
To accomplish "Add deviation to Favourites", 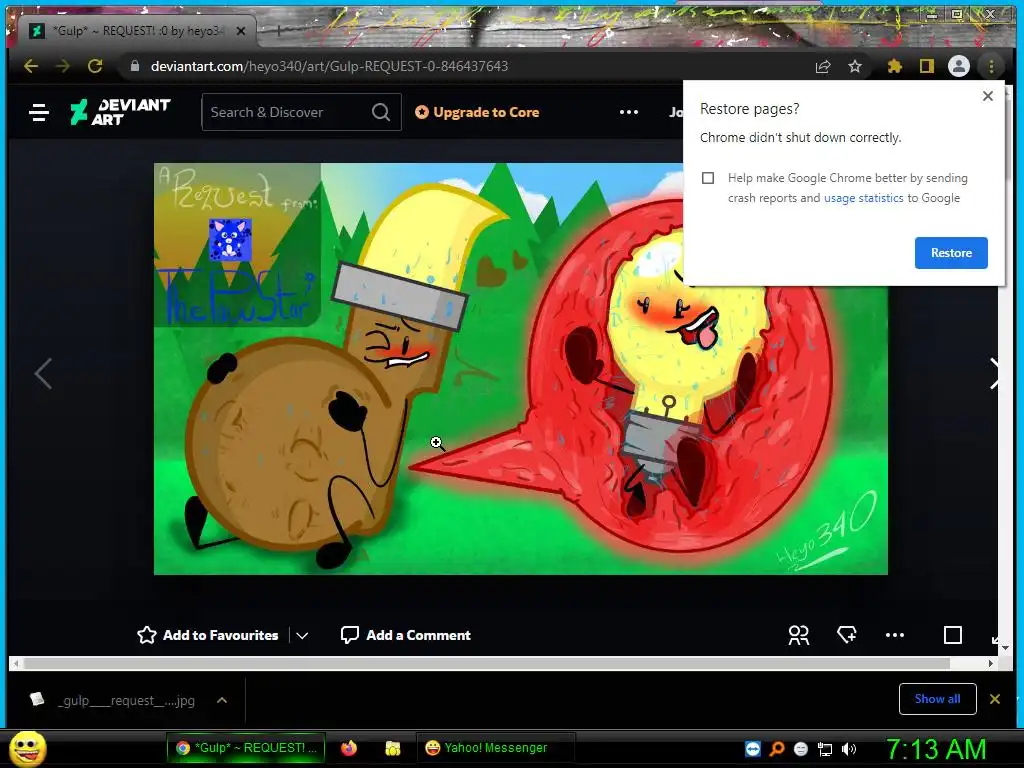I will 208,635.
